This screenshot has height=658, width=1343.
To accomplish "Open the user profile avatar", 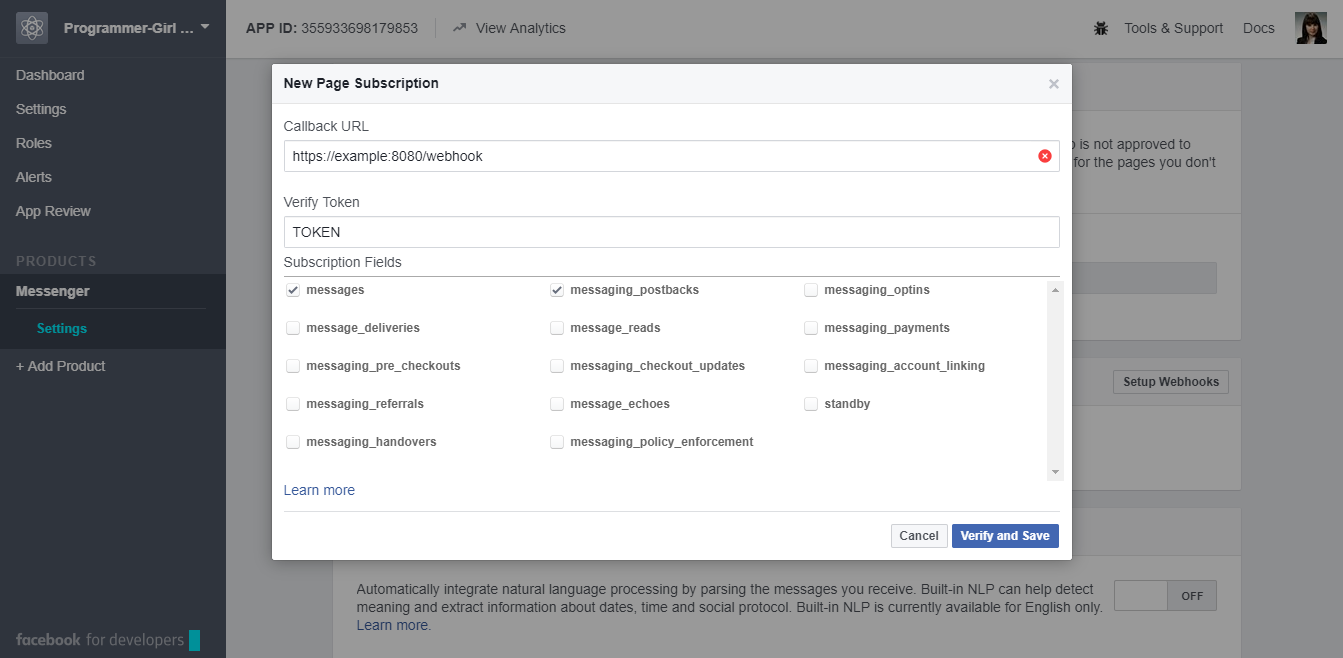I will (x=1310, y=28).
